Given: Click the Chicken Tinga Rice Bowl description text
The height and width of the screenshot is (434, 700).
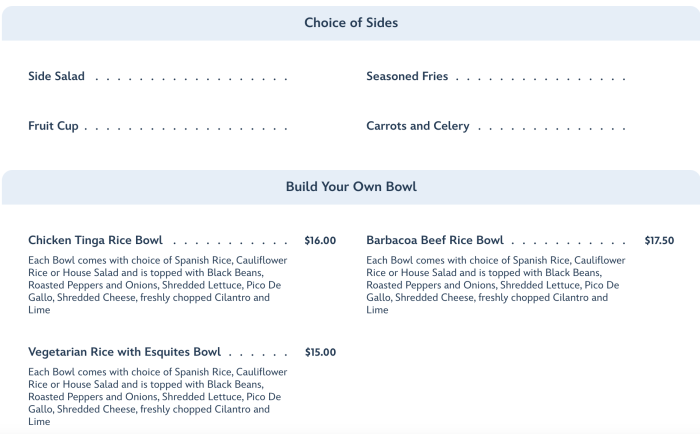Looking at the screenshot, I should pyautogui.click(x=157, y=285).
